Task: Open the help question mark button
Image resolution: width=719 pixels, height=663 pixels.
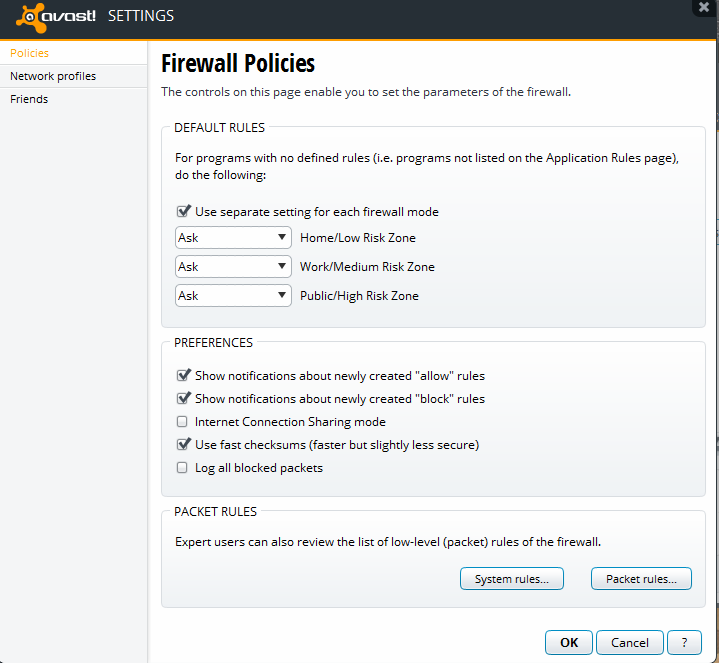Action: 684,642
